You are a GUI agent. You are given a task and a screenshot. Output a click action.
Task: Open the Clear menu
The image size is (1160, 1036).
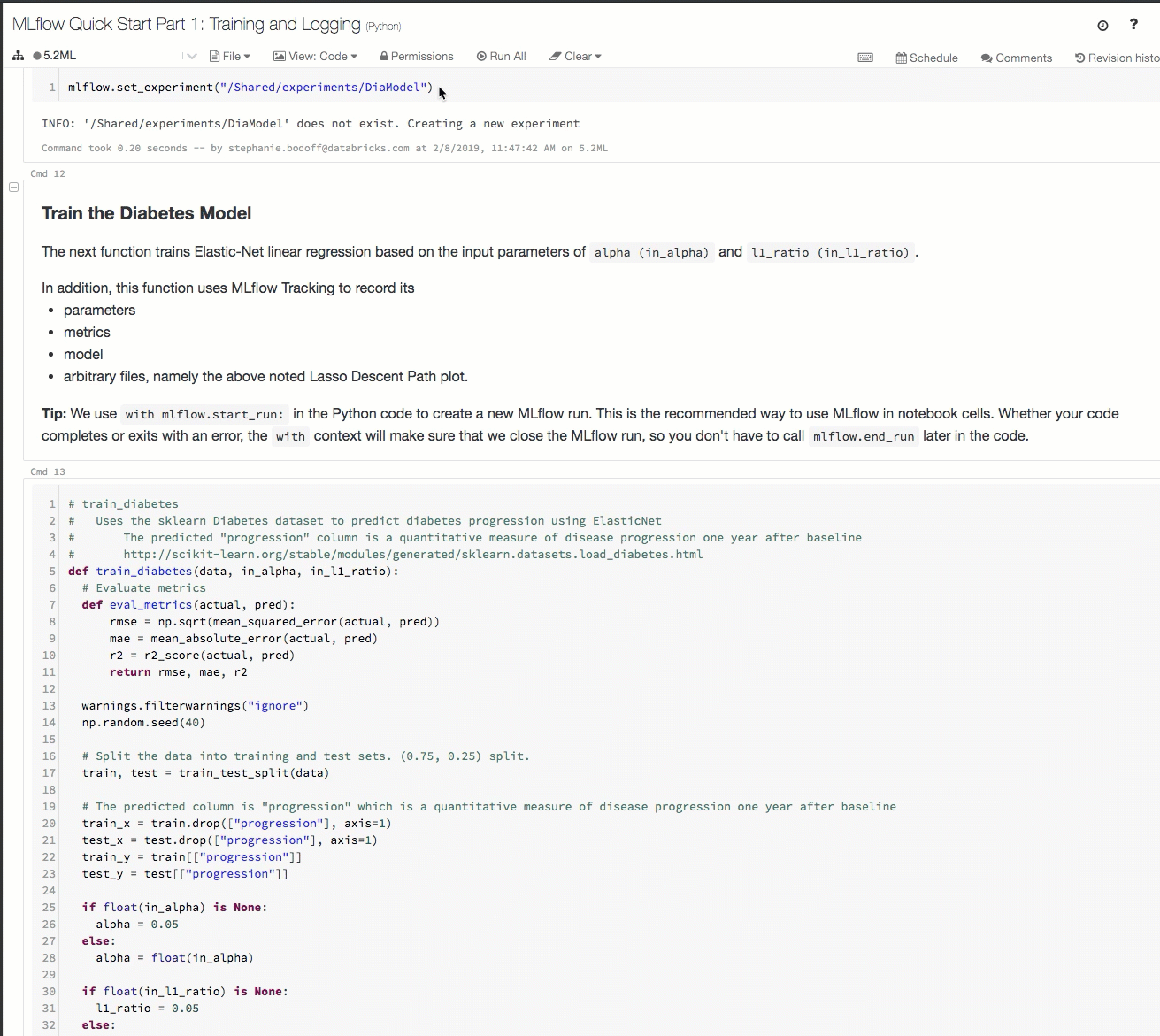pyautogui.click(x=576, y=57)
